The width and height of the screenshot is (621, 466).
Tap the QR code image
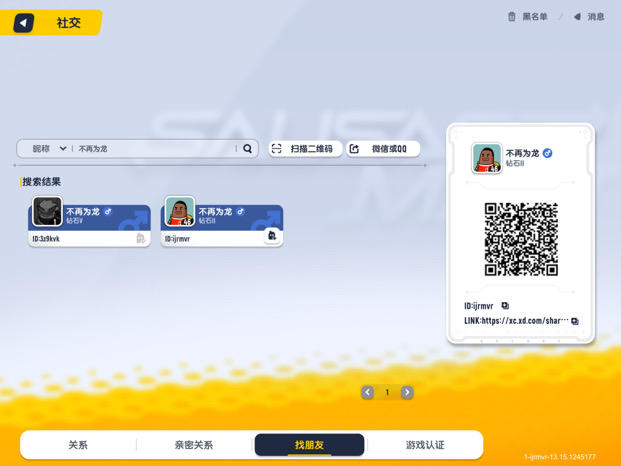point(521,239)
